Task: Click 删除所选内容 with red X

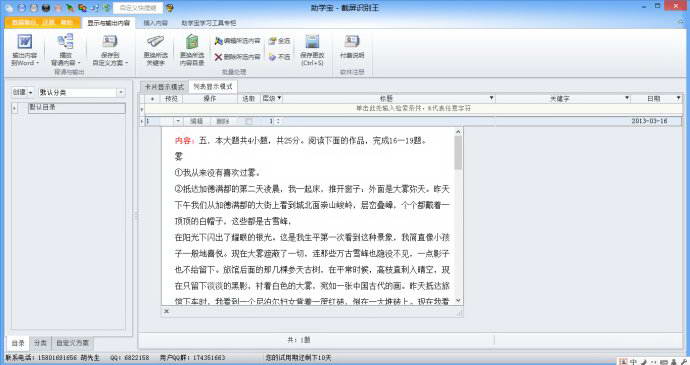Action: pyautogui.click(x=238, y=57)
